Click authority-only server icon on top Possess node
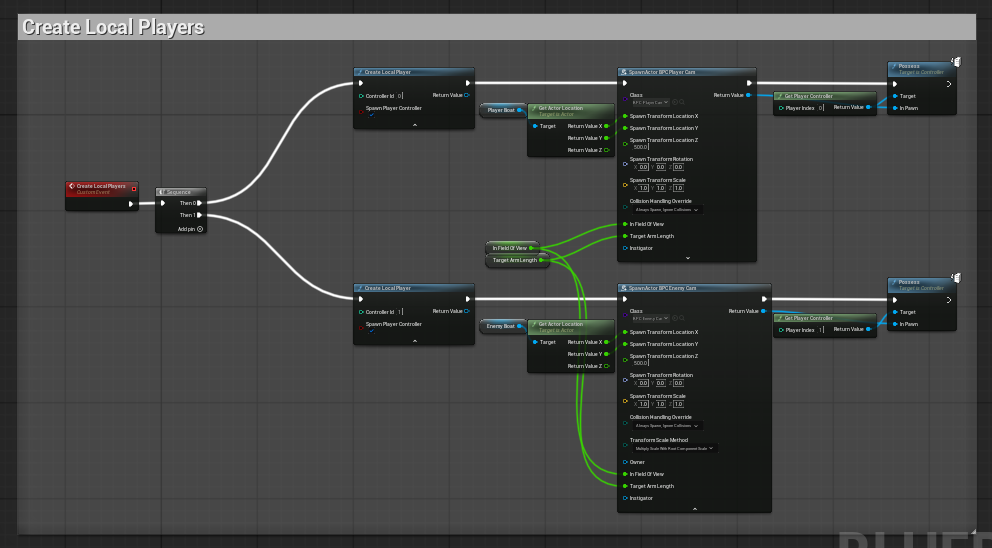Viewport: 992px width, 548px height. point(956,62)
